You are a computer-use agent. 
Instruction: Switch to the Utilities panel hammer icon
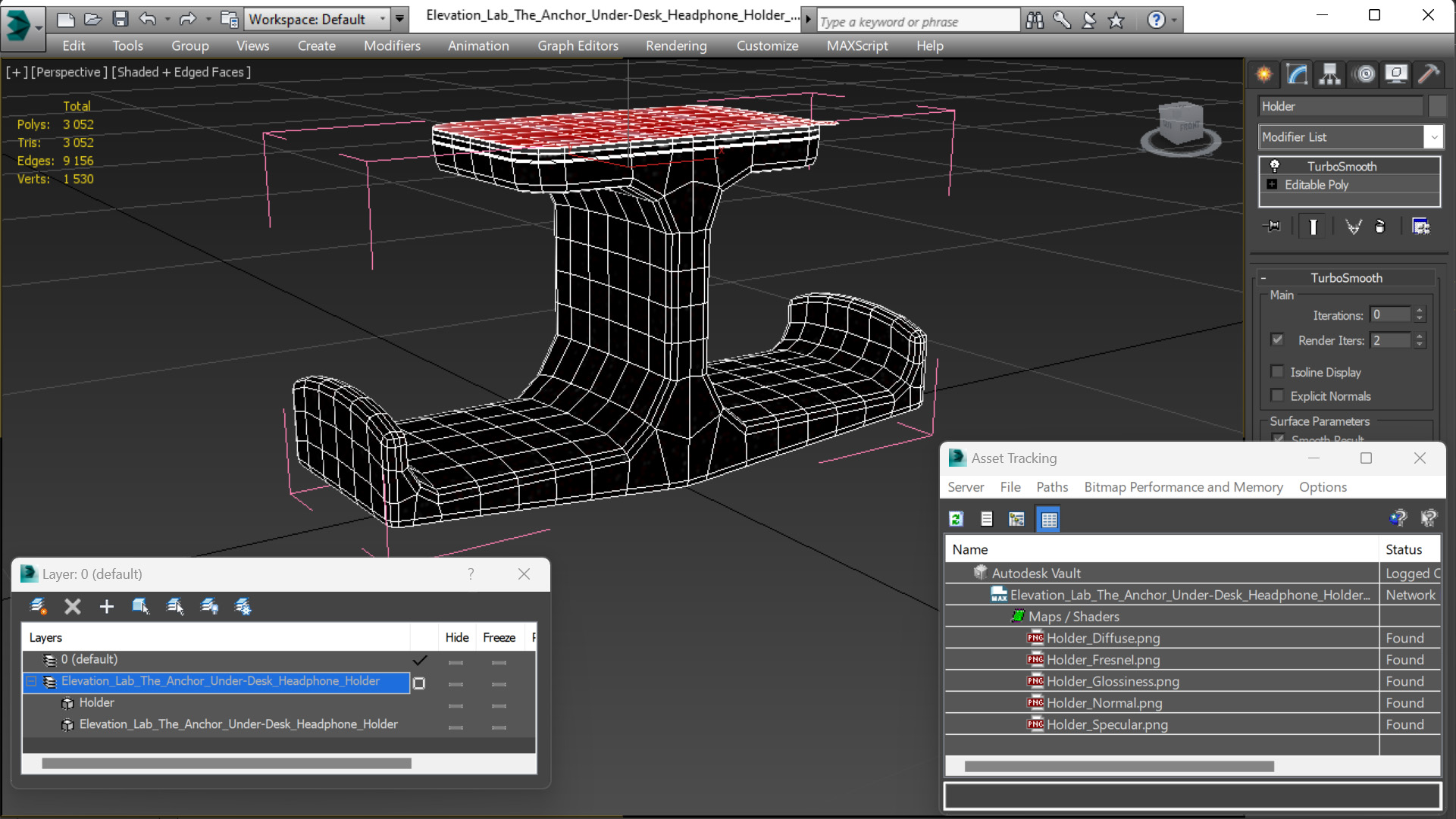pos(1429,74)
